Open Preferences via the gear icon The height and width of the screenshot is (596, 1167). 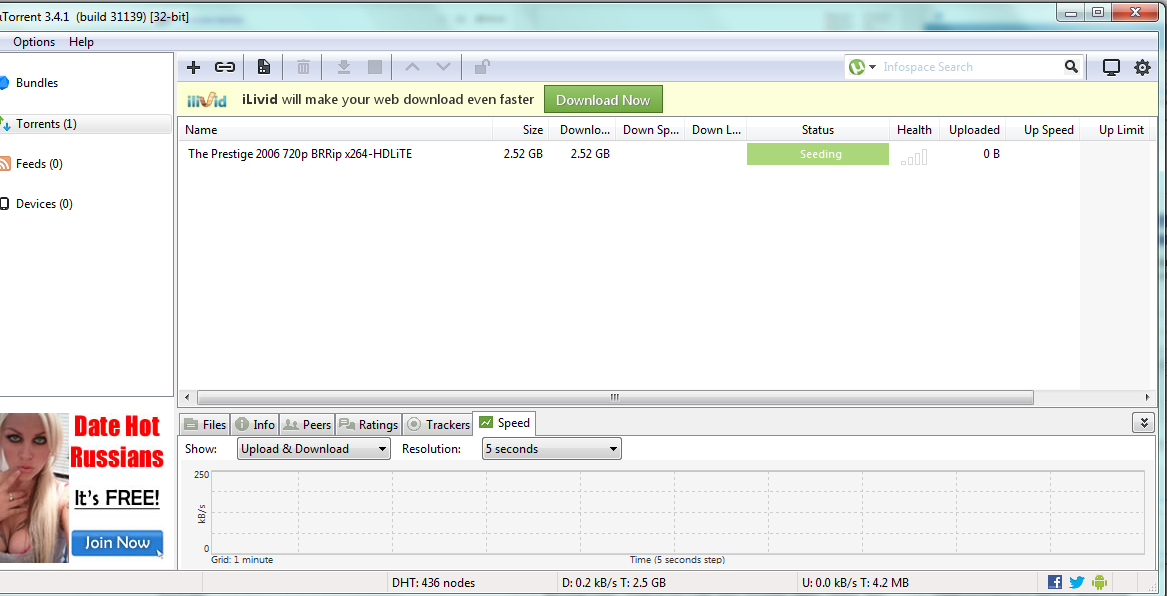coord(1142,68)
